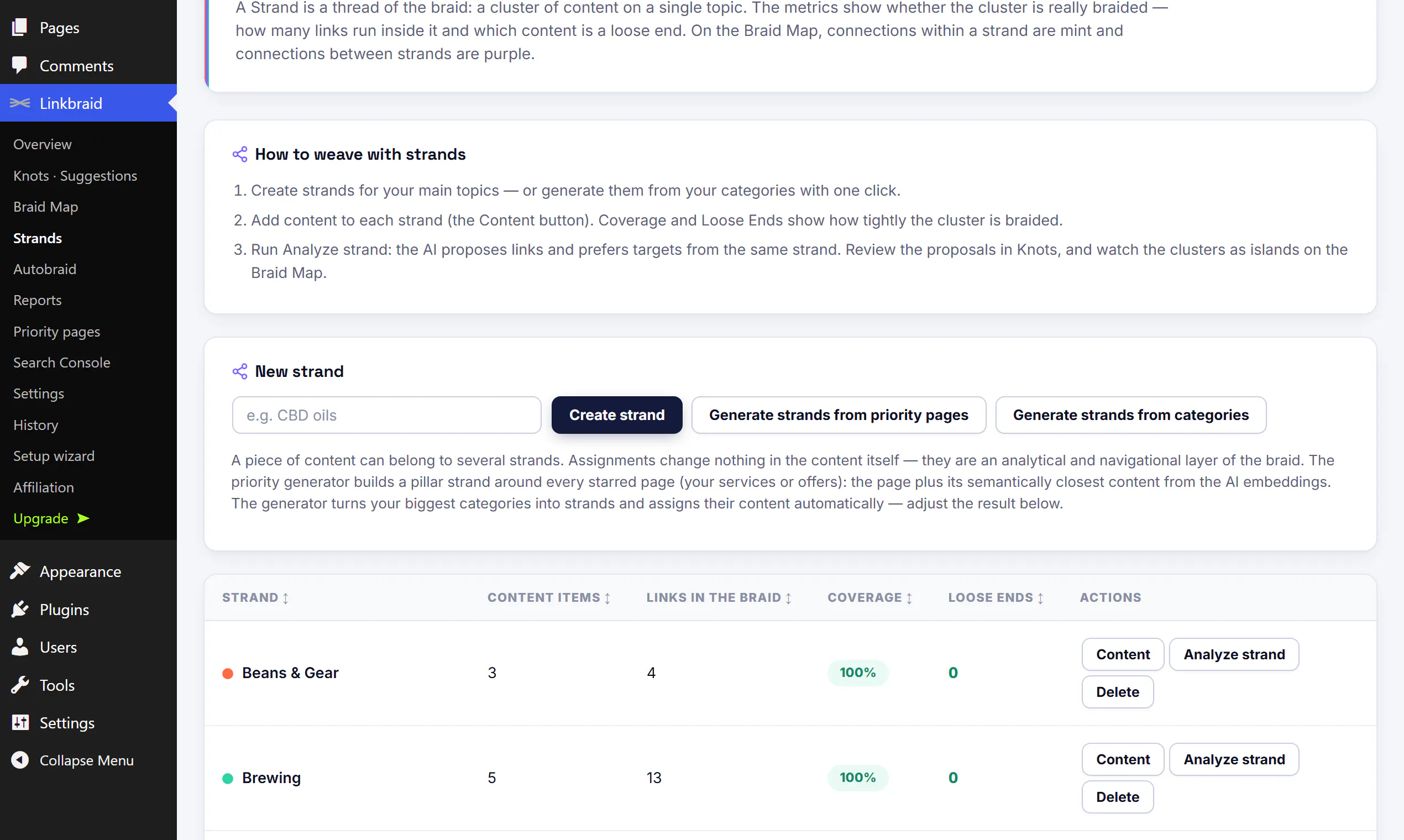1404x840 pixels.
Task: Click the green Brewing color dot
Action: click(x=228, y=778)
